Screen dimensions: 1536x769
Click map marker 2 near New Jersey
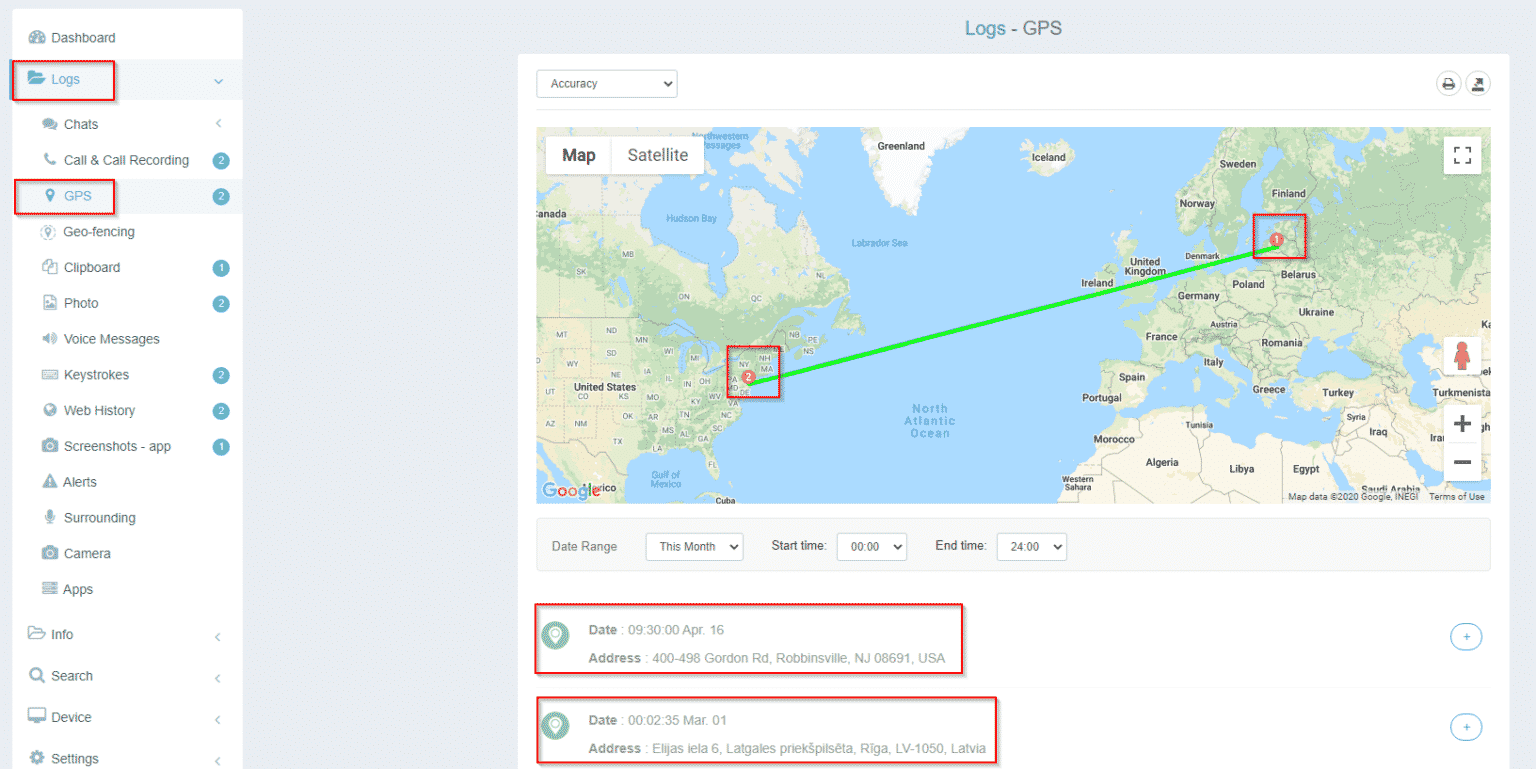[748, 377]
